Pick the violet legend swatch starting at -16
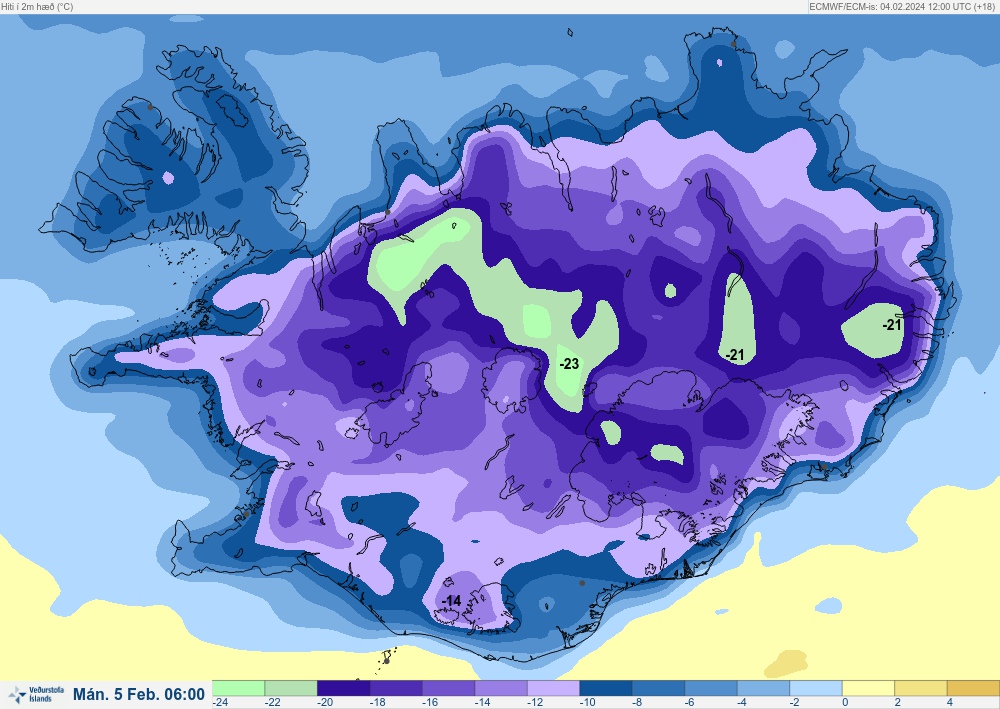This screenshot has width=1000, height=709. (x=448, y=688)
